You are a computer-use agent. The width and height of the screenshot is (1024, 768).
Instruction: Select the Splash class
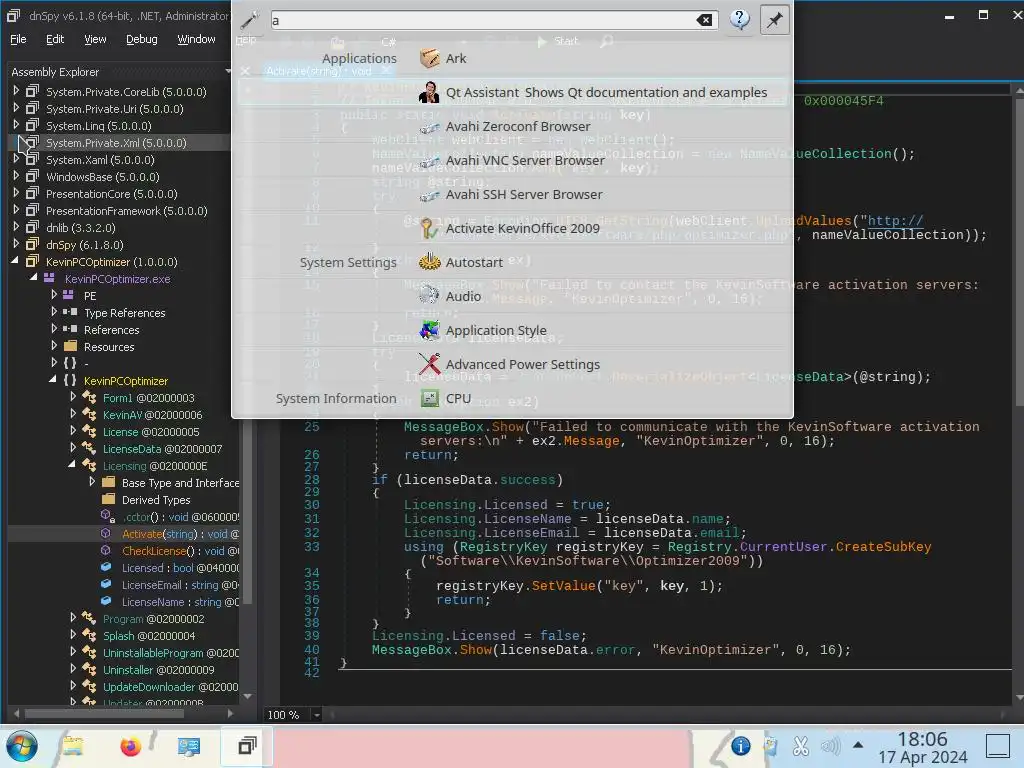click(149, 635)
